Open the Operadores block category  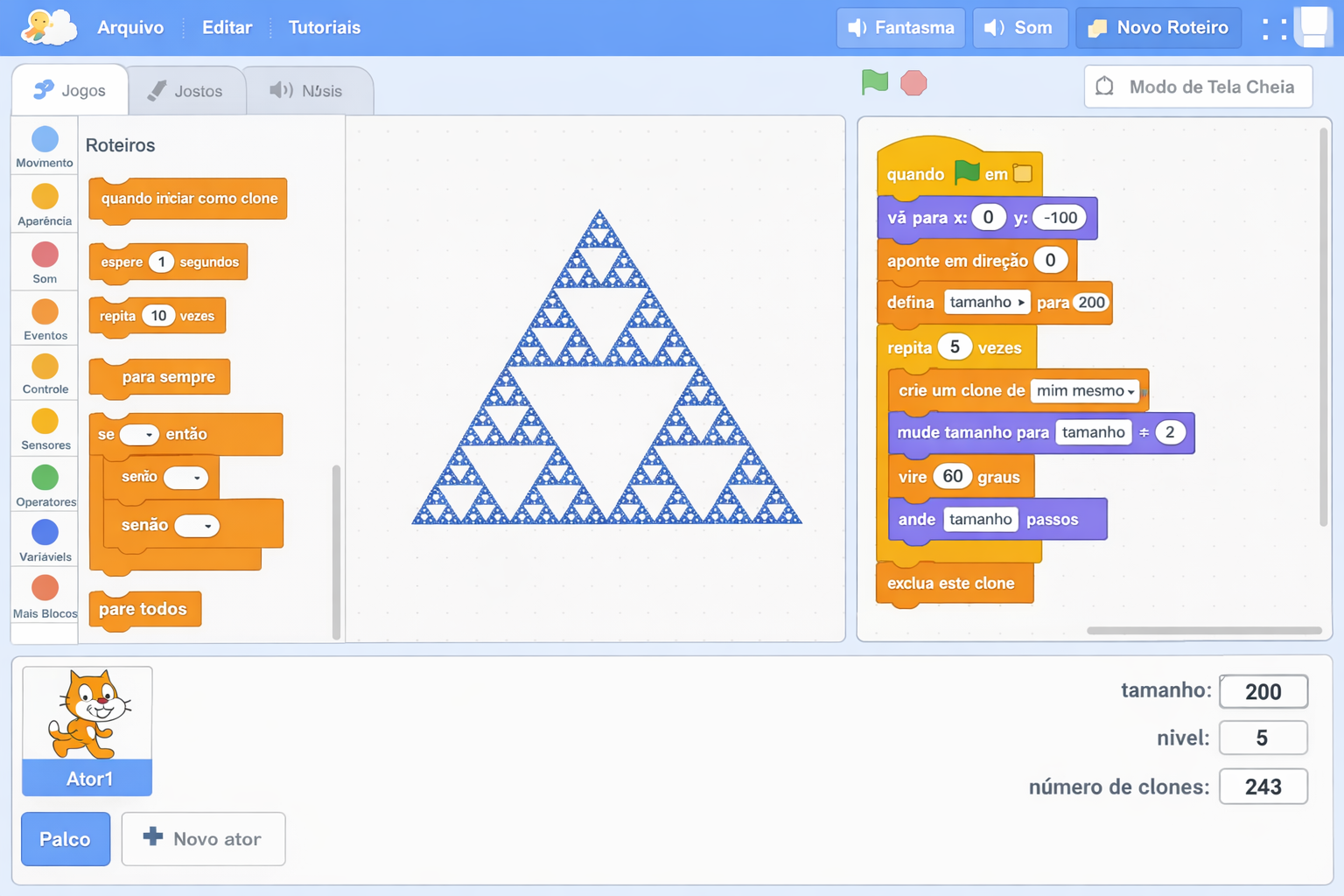pyautogui.click(x=44, y=485)
